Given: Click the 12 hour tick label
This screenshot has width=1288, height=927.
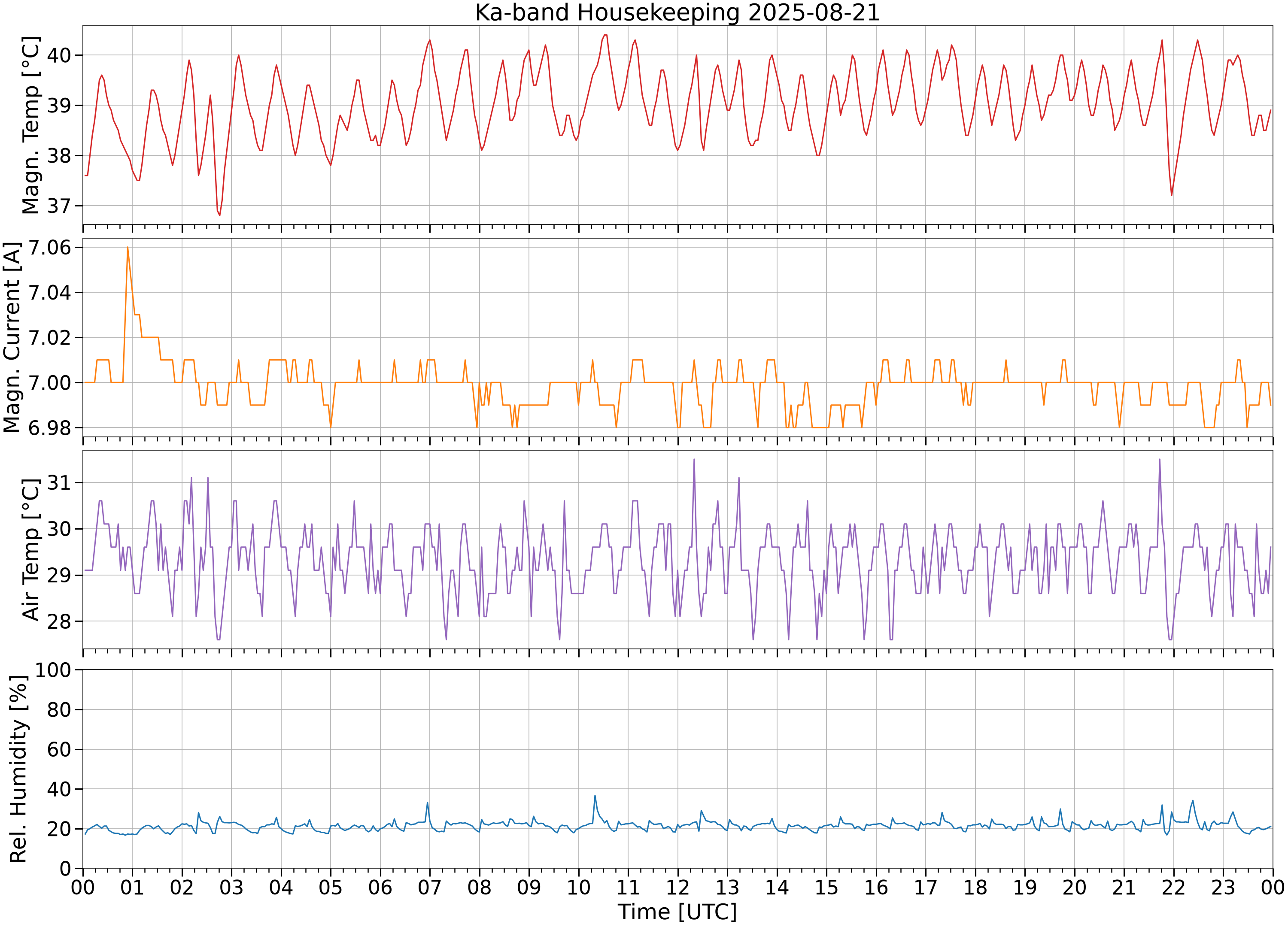Looking at the screenshot, I should click(x=677, y=887).
